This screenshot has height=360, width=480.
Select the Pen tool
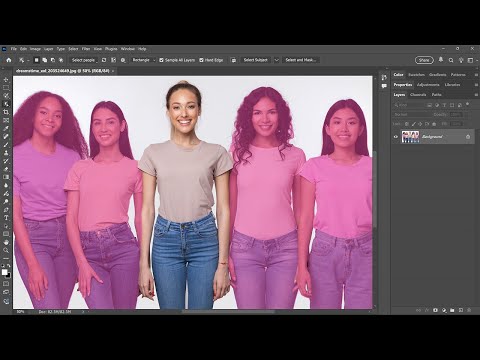pyautogui.click(x=6, y=210)
